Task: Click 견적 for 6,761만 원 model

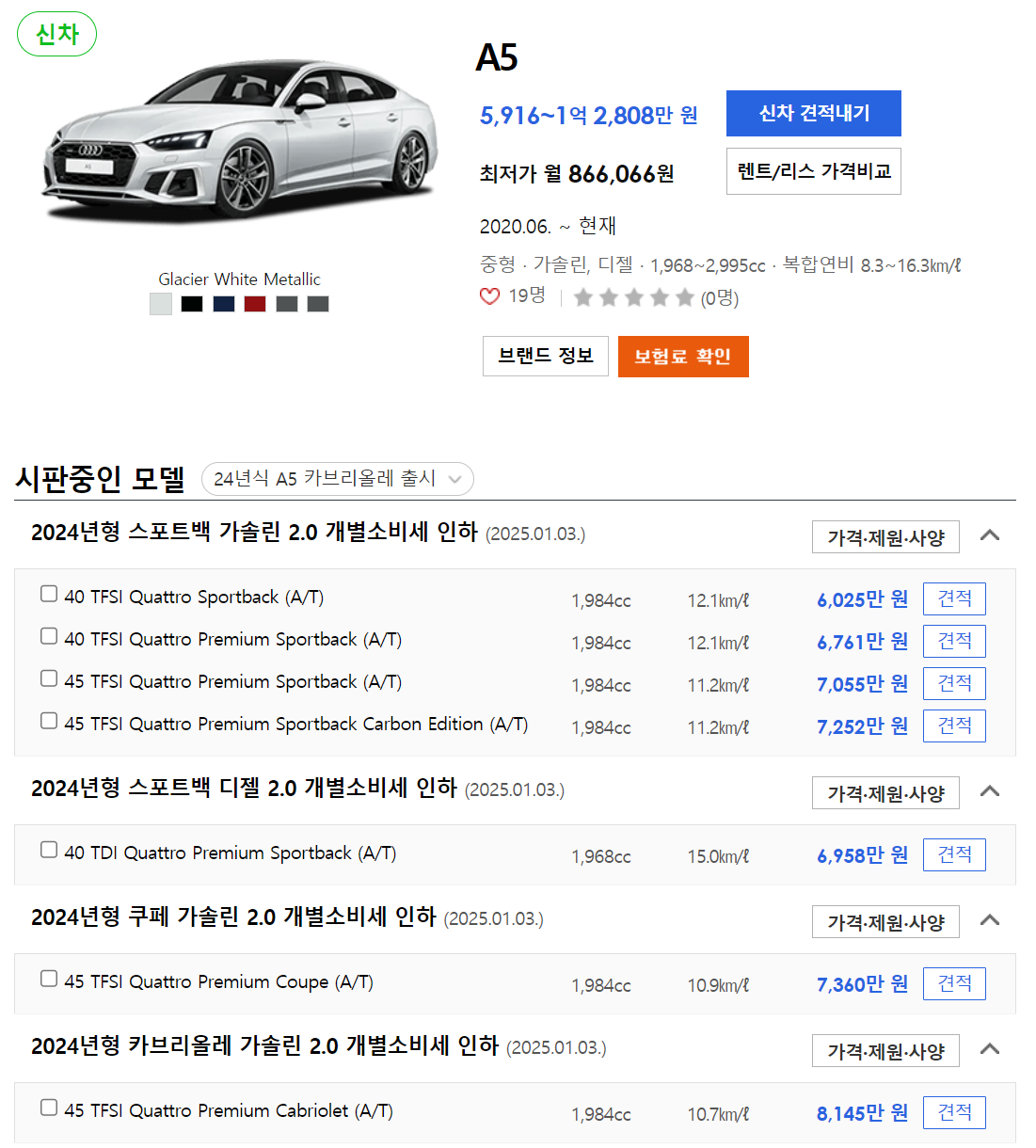Action: (x=954, y=641)
